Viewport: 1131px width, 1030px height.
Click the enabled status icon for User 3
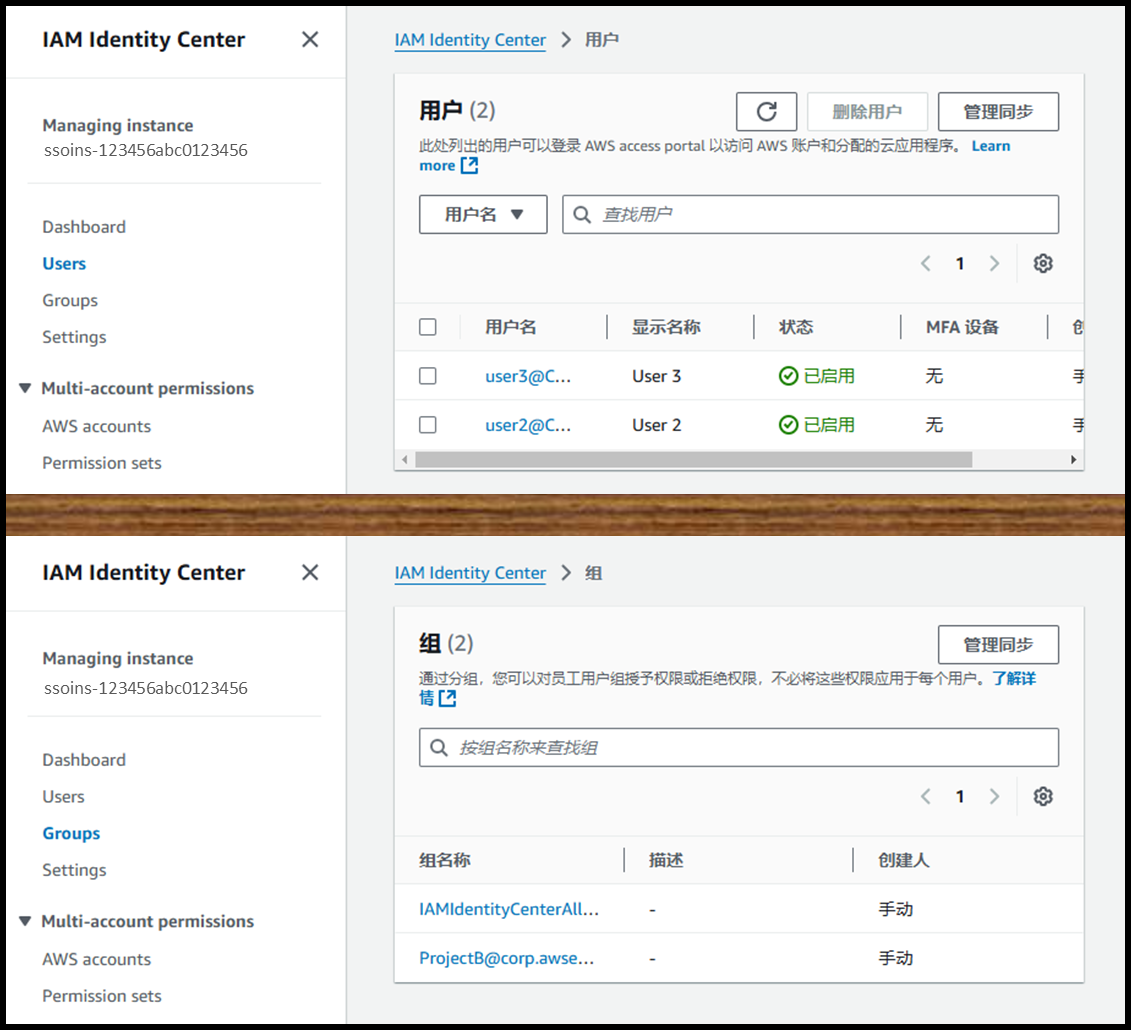click(788, 376)
